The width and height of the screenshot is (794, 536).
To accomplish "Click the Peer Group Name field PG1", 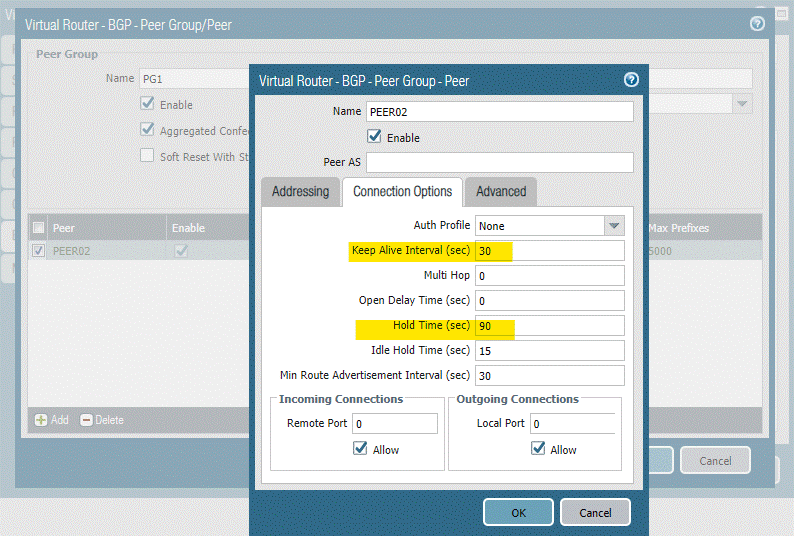I will pos(194,79).
